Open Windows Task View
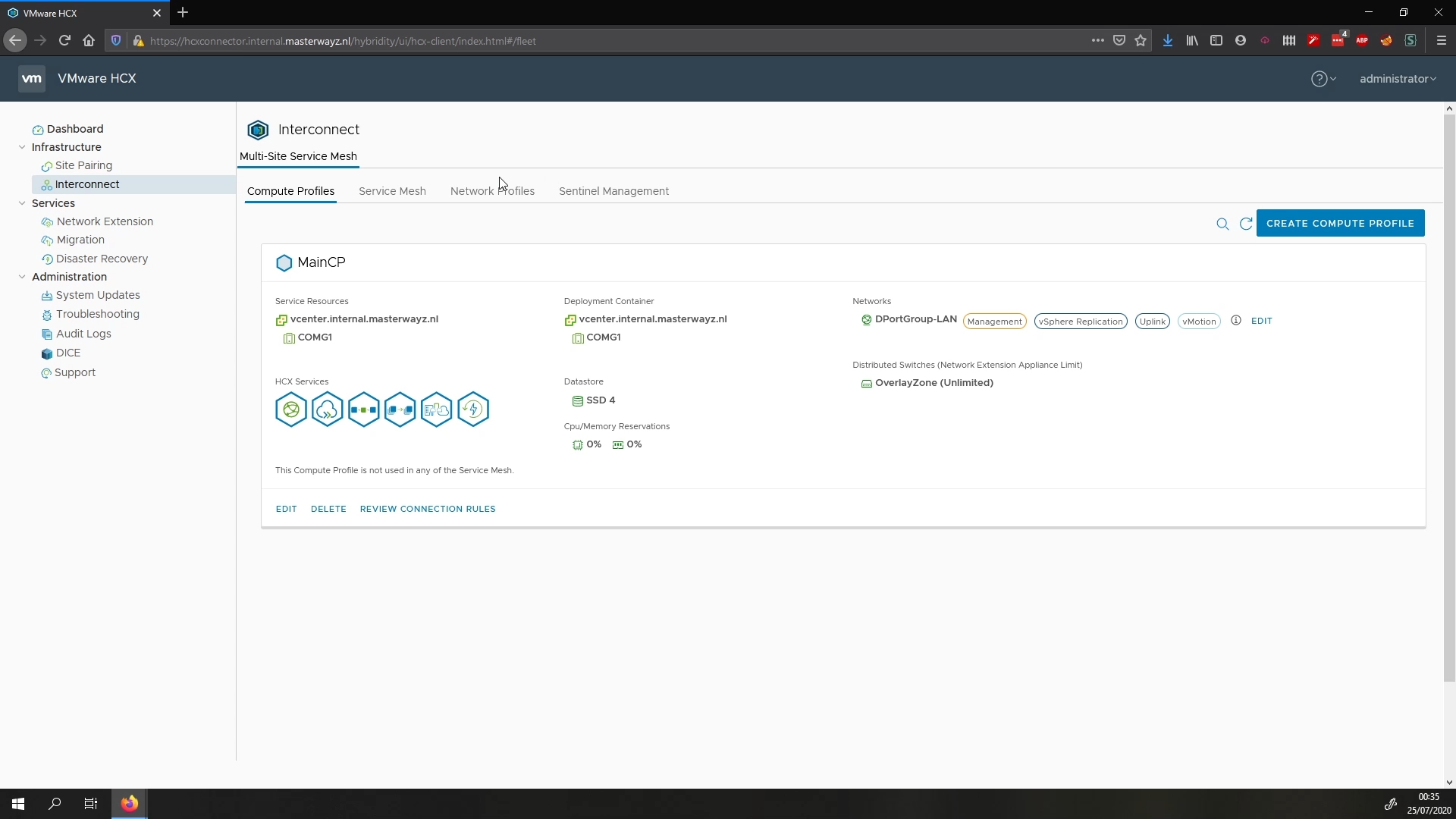 (x=91, y=804)
